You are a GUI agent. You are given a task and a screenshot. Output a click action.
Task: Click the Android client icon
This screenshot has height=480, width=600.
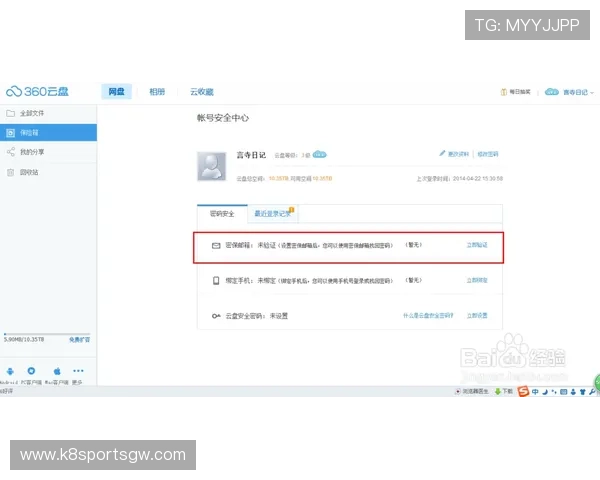[x=10, y=371]
